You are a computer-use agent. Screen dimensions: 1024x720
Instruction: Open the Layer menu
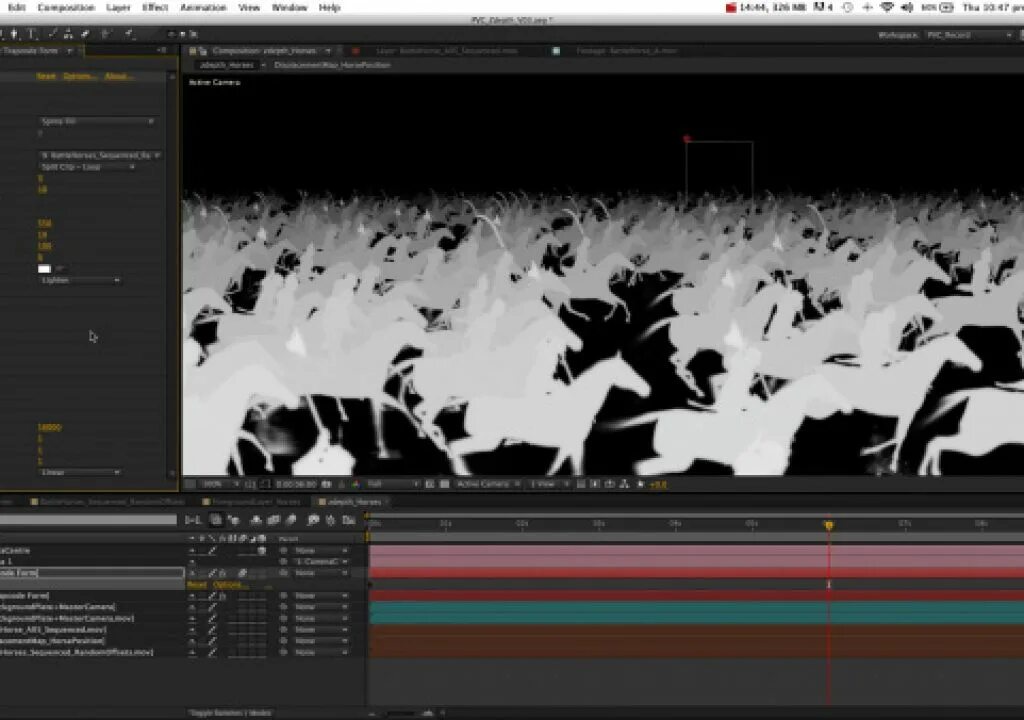coord(118,7)
